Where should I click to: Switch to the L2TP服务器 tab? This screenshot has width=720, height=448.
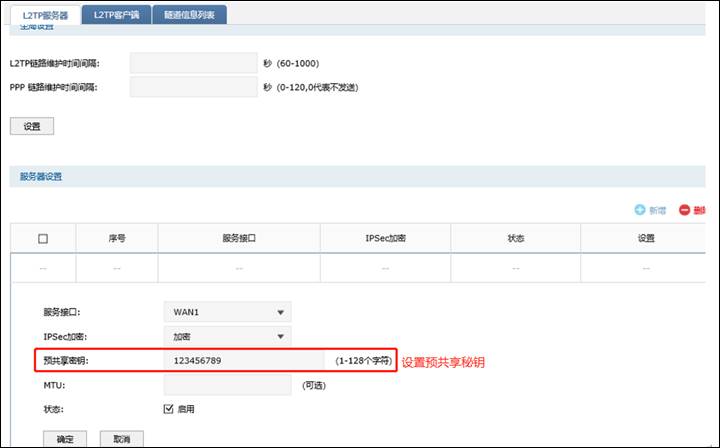[43, 14]
